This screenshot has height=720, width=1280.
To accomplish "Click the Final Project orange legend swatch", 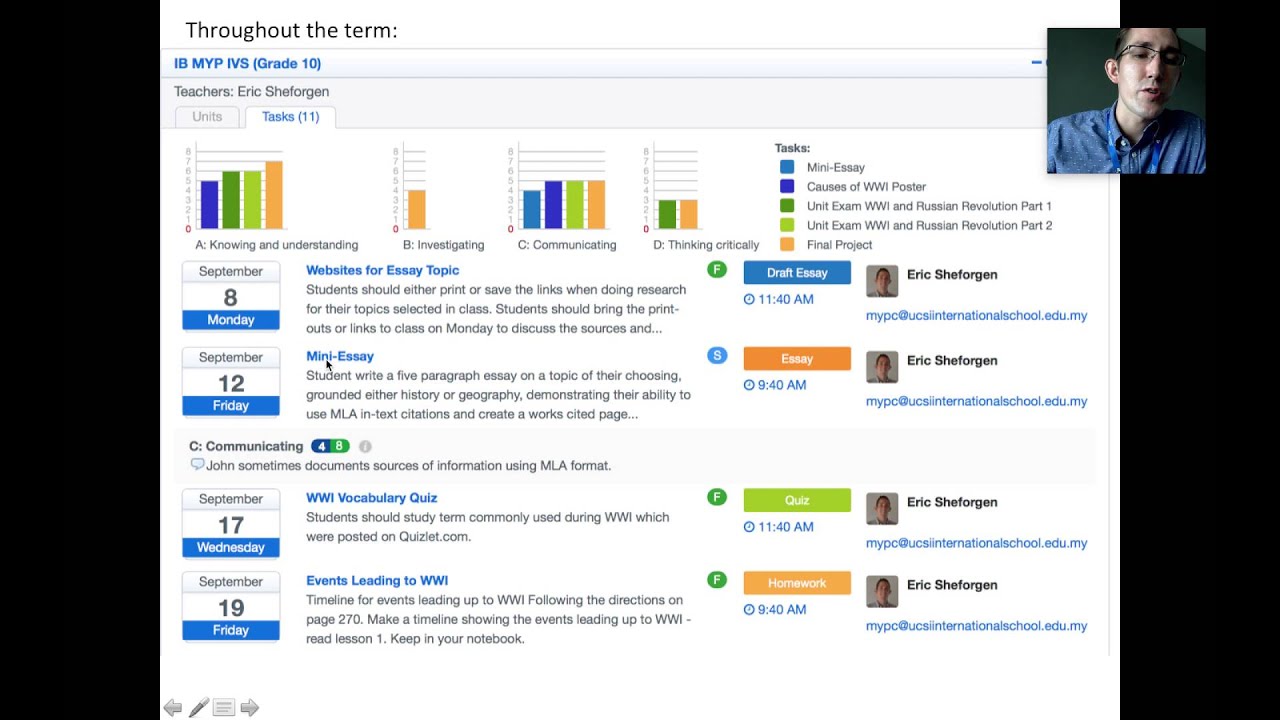I will [787, 245].
